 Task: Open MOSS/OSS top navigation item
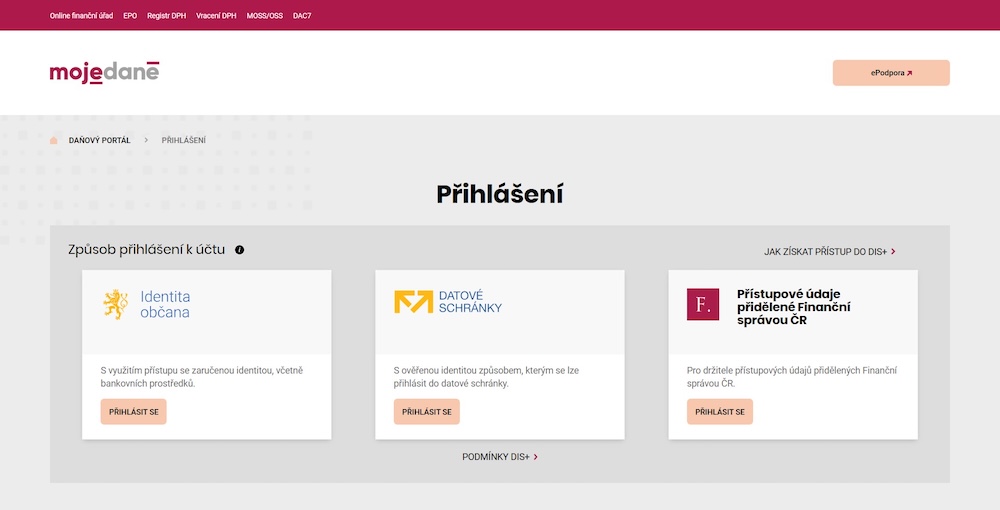coord(265,16)
